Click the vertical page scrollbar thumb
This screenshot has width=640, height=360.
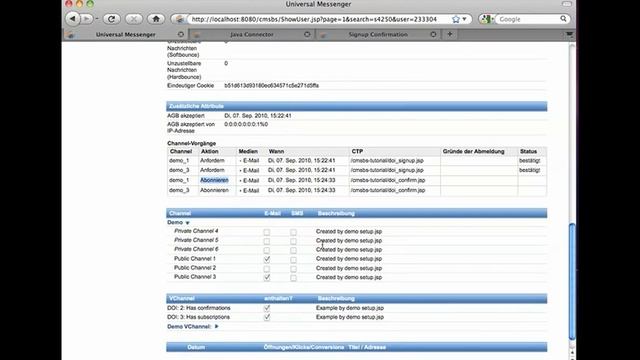coord(572,281)
